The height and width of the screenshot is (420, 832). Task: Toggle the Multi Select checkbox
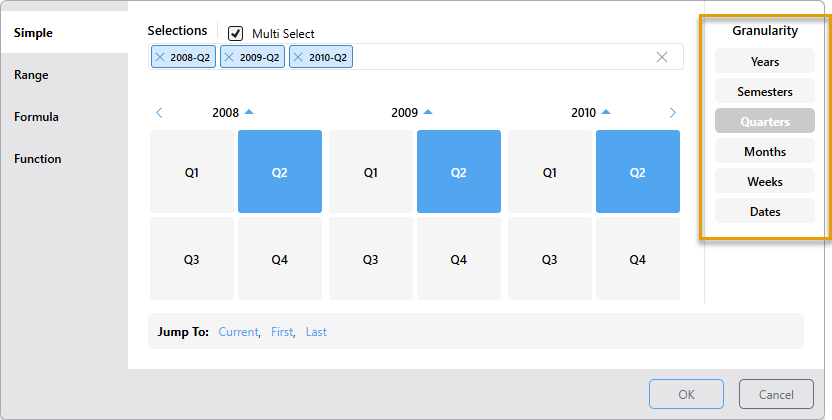point(236,33)
